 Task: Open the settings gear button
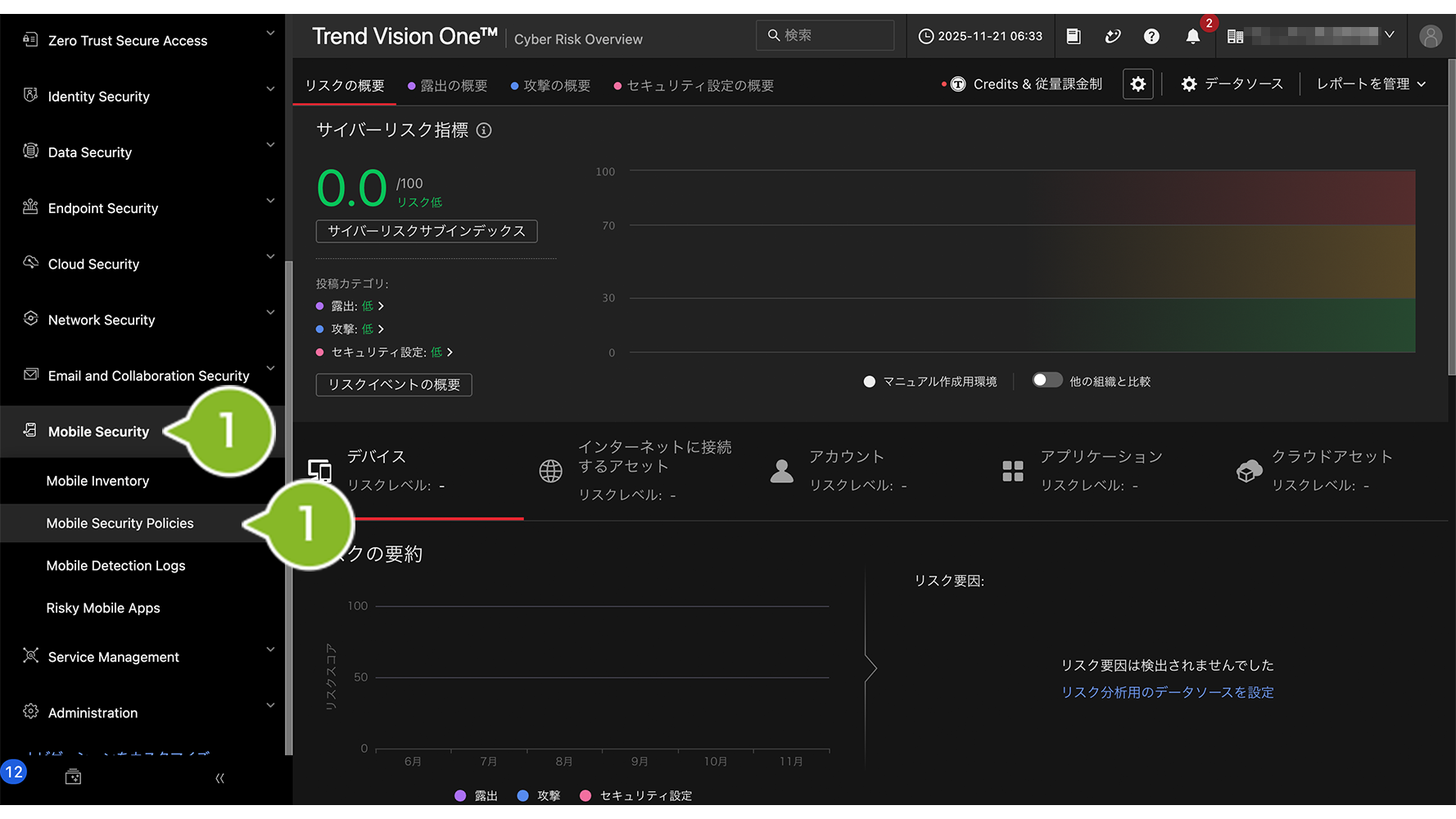[1137, 84]
